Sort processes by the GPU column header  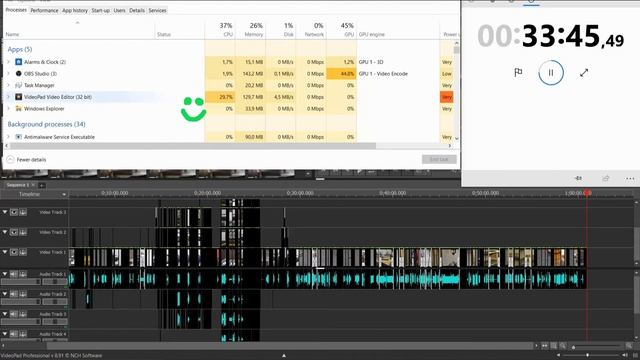coord(342,29)
